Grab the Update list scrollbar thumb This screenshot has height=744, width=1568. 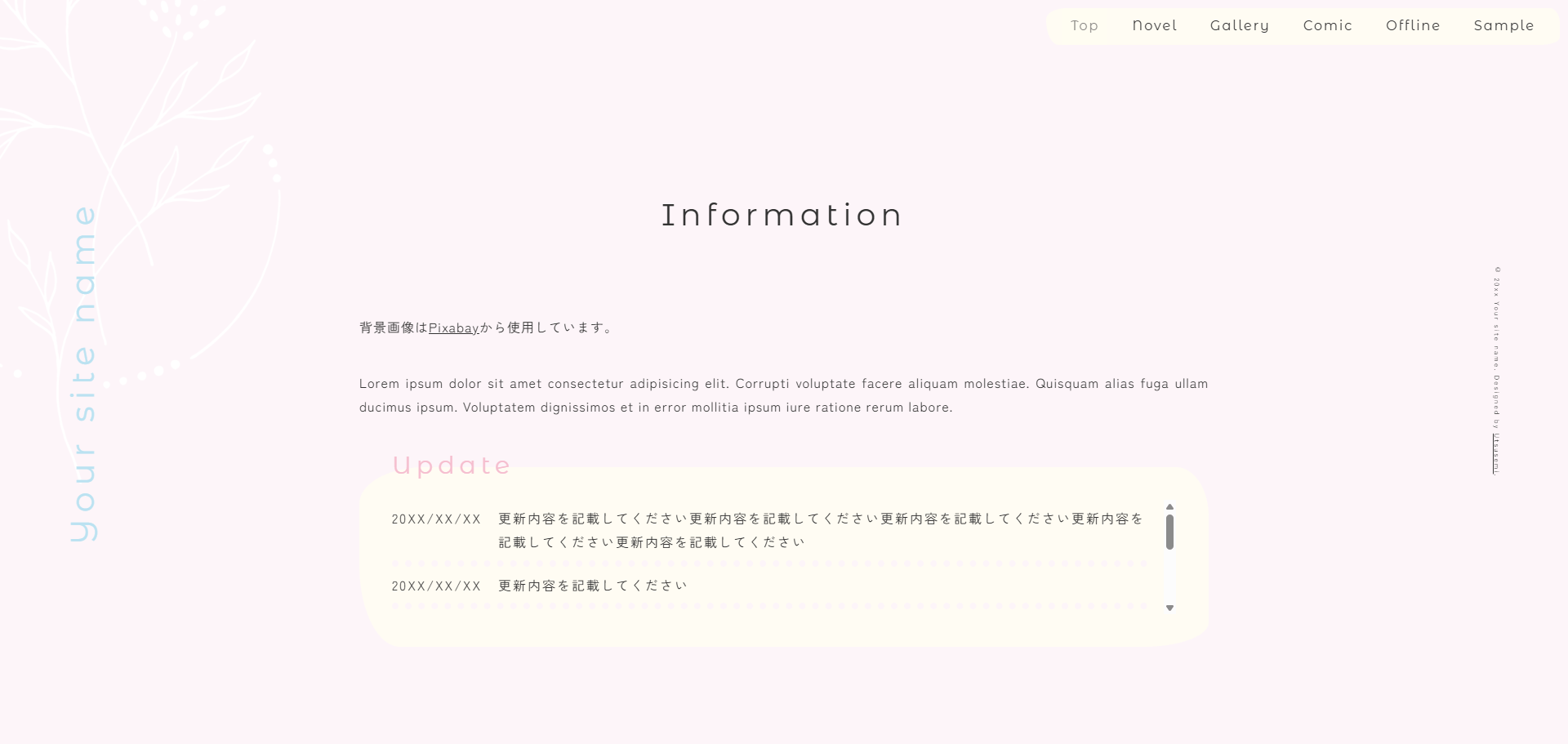[x=1169, y=532]
